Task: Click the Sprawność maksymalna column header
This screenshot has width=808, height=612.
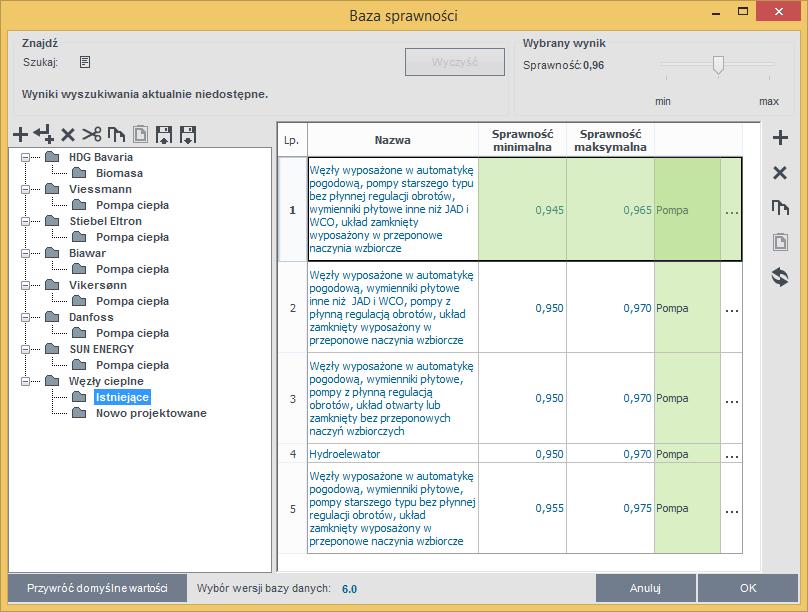Action: (610, 140)
